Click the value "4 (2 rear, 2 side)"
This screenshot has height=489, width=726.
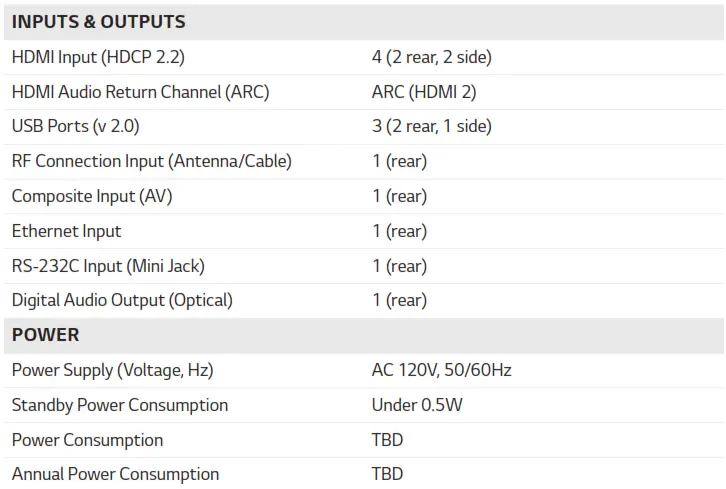click(431, 57)
